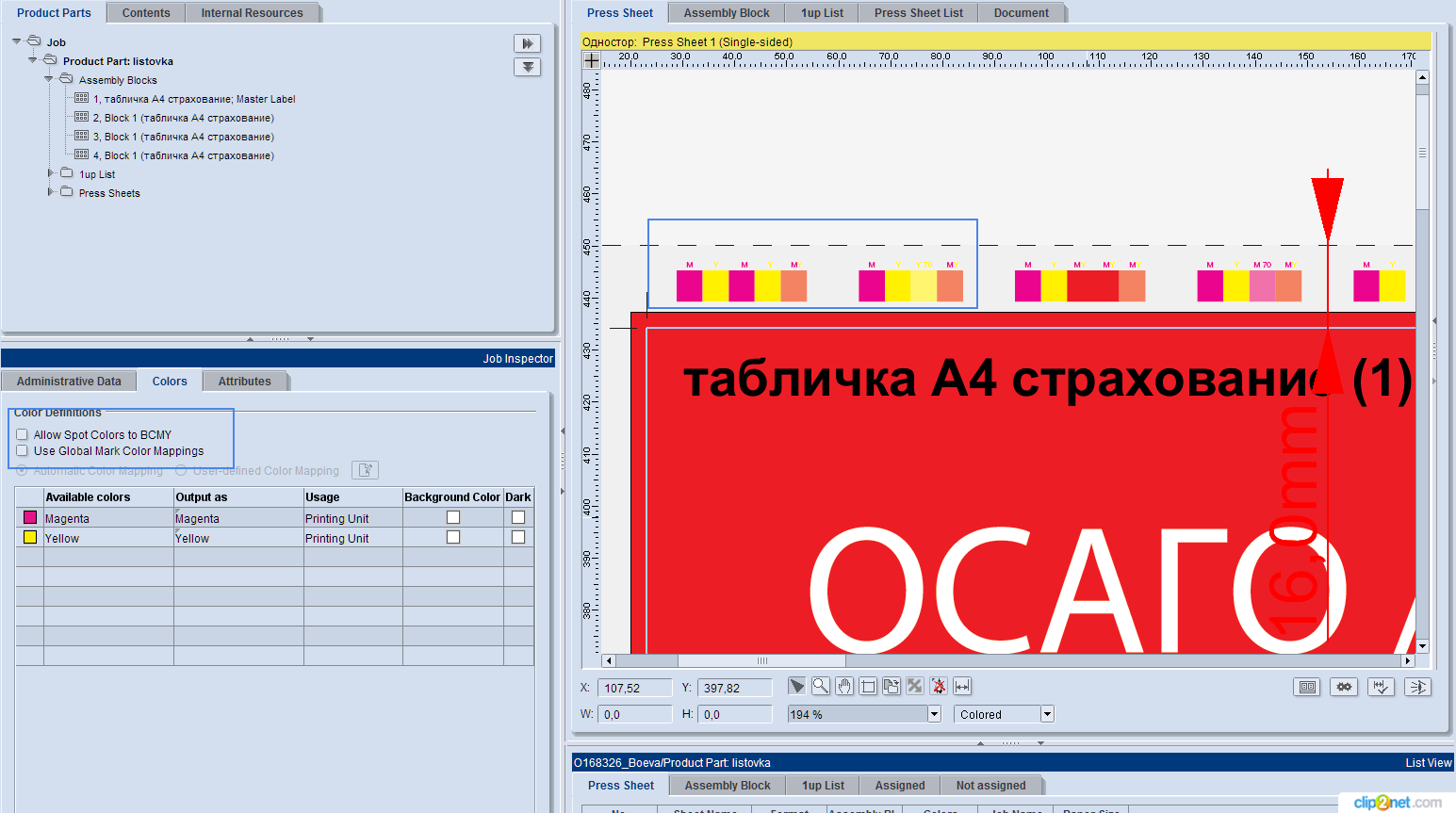Click the double down-arrow button beside the job tree
Screen dimensions: 1456x813
(527, 67)
